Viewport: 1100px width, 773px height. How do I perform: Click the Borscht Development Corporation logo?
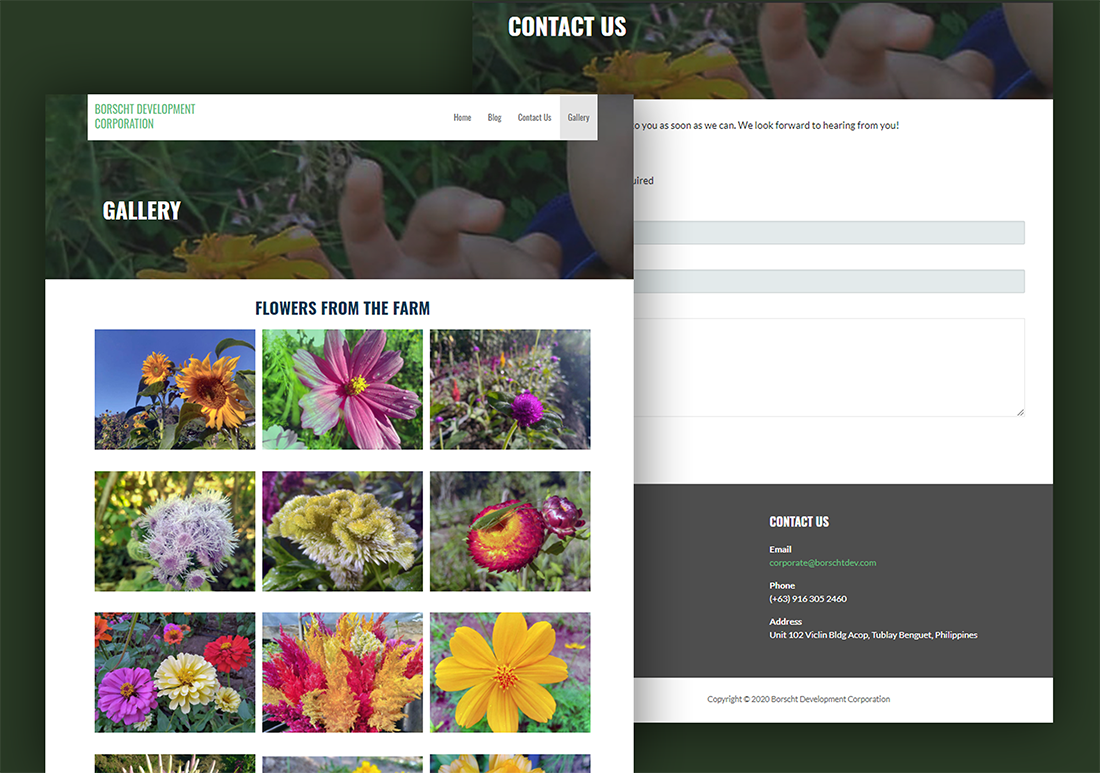click(145, 116)
